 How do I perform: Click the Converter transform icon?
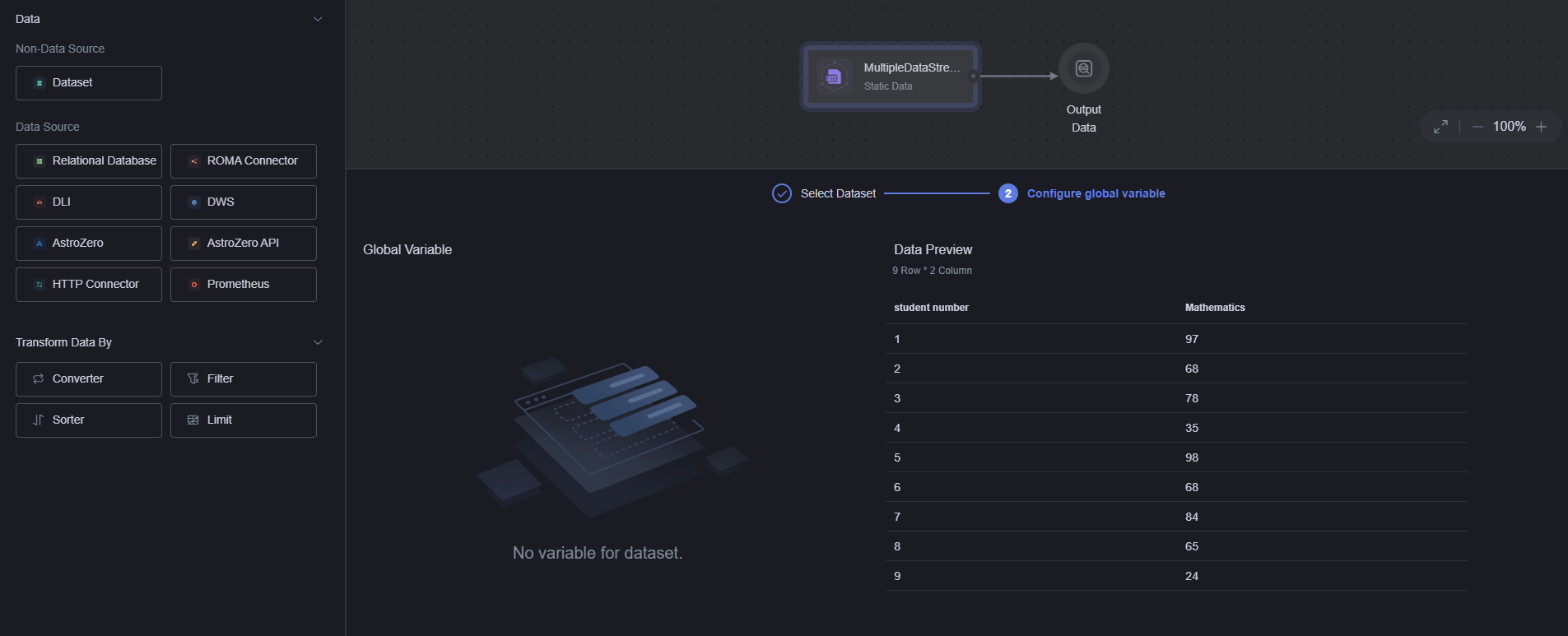pyautogui.click(x=38, y=378)
